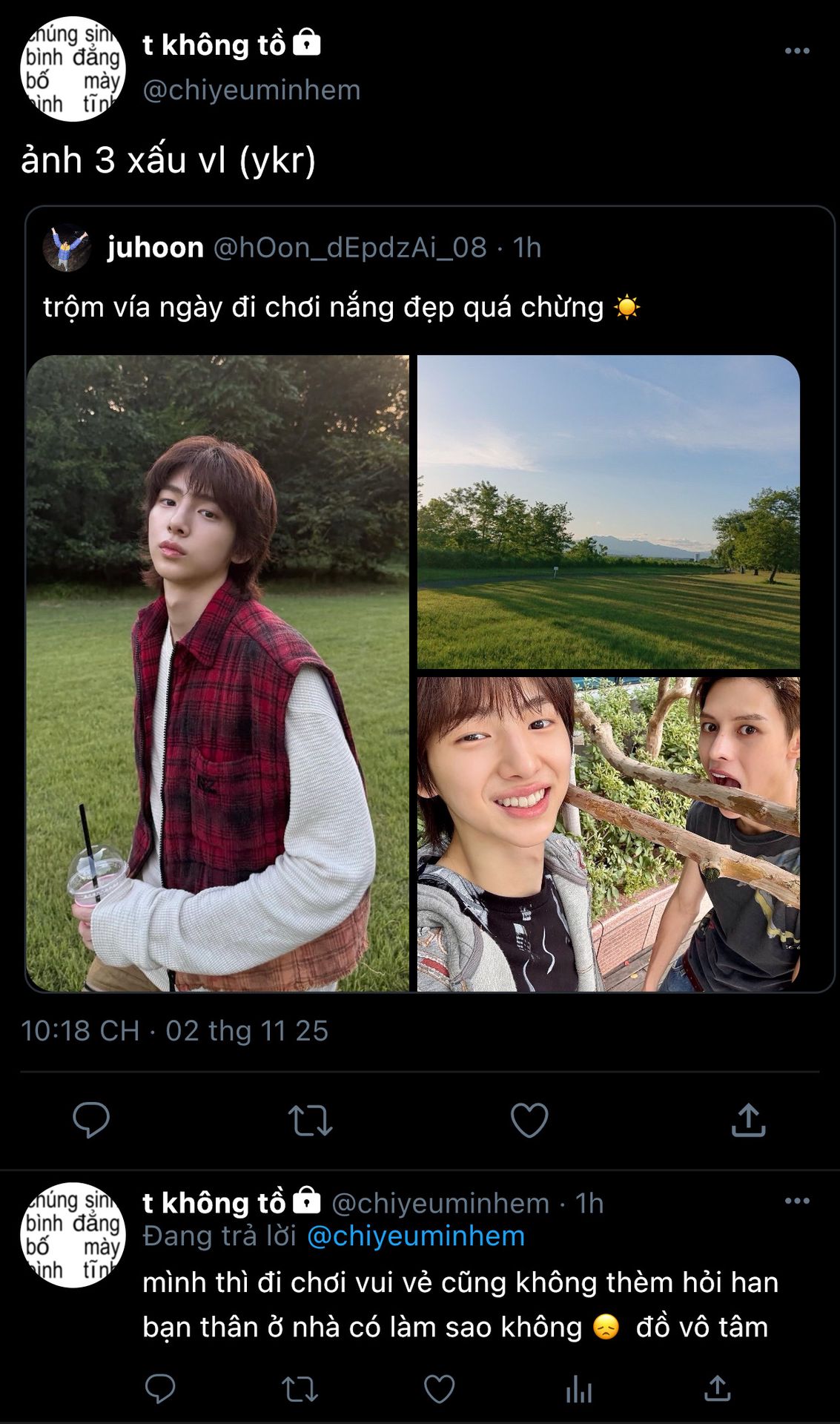Open juhoon's quoted profile avatar
Viewport: 840px width, 1424px height.
[67, 248]
